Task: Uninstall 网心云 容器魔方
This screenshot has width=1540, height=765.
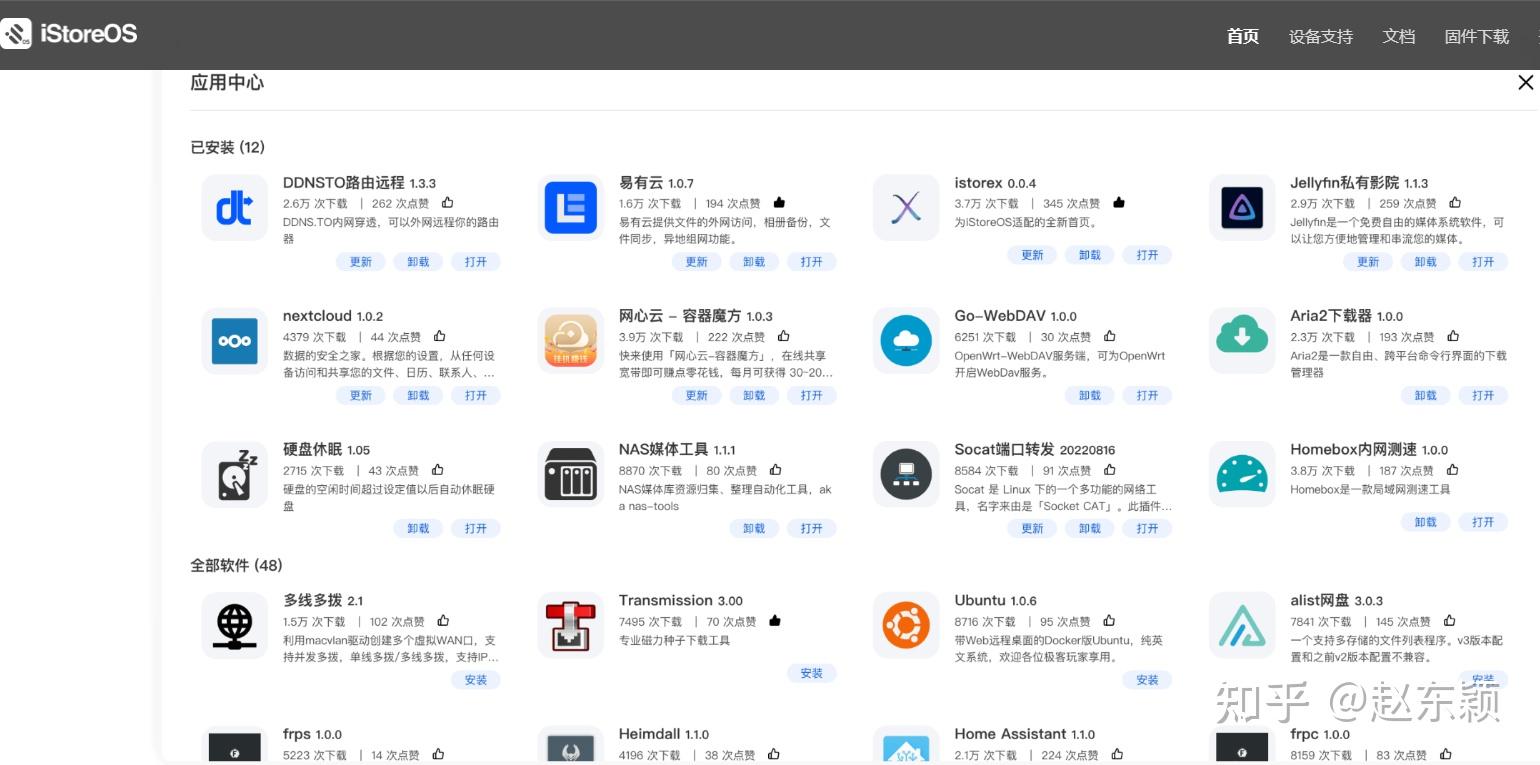Action: 754,395
